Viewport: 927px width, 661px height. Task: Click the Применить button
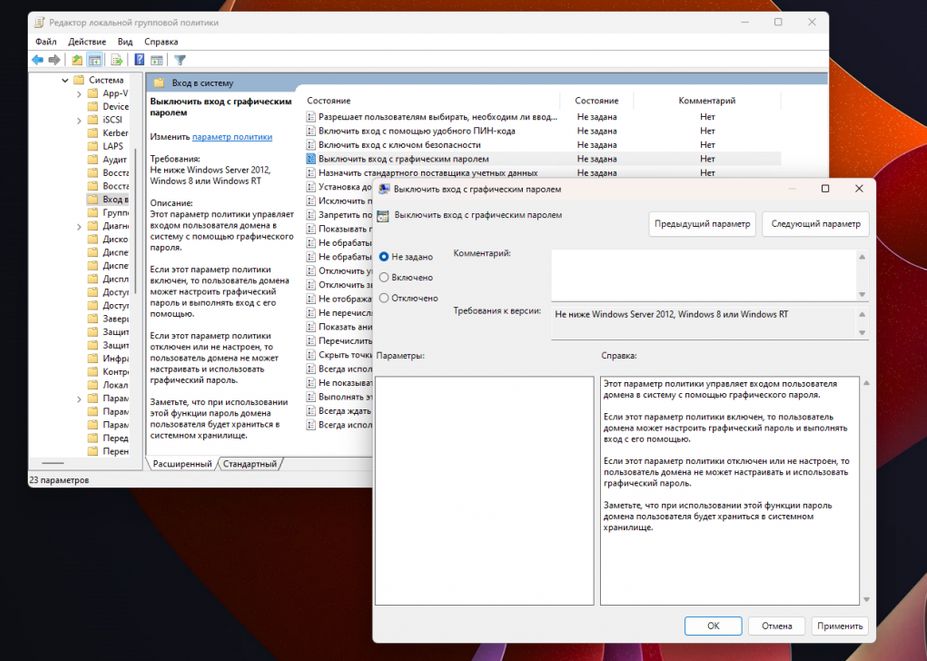click(840, 626)
